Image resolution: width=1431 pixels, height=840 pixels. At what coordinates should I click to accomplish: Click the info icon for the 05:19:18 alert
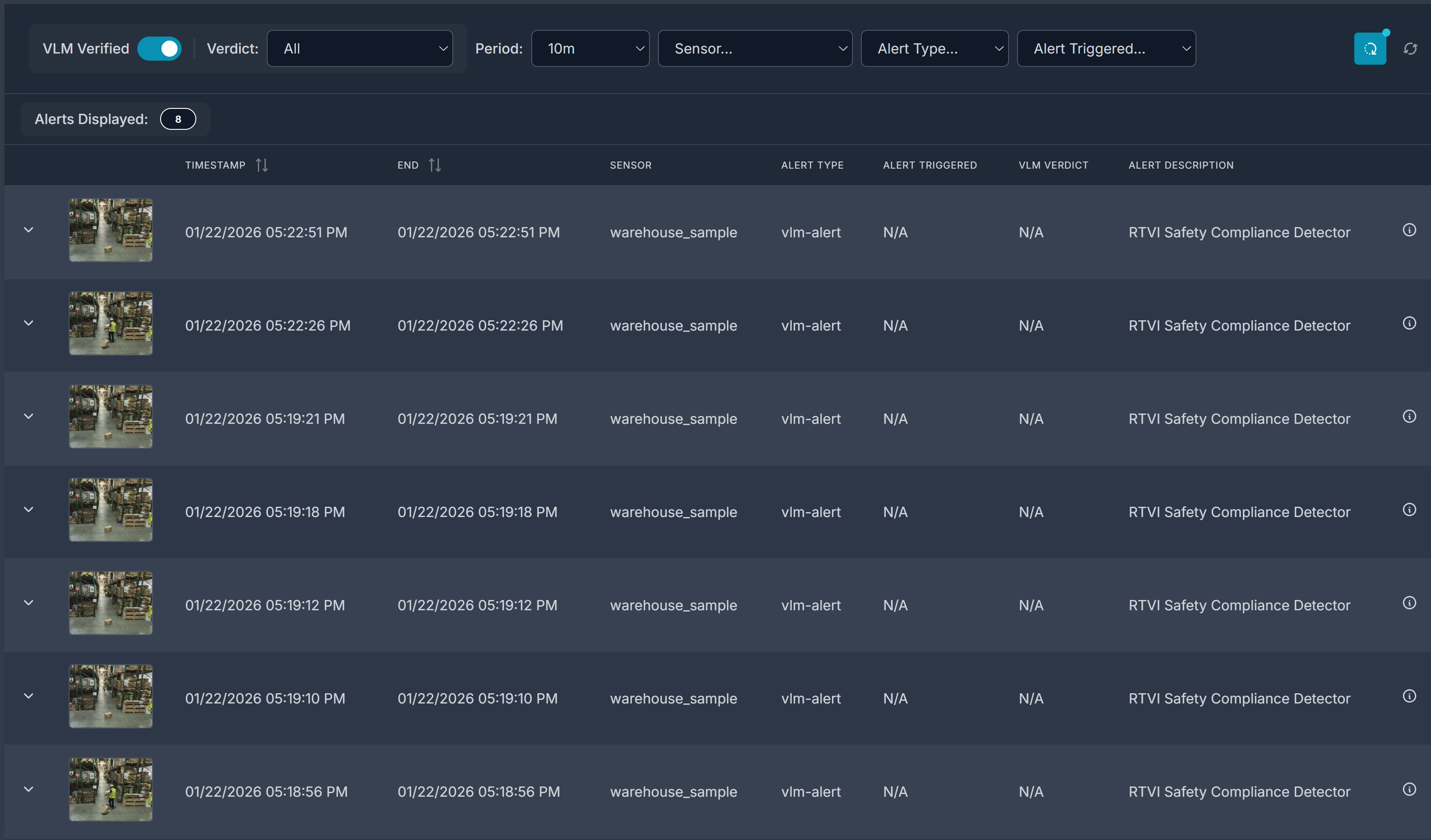point(1410,509)
